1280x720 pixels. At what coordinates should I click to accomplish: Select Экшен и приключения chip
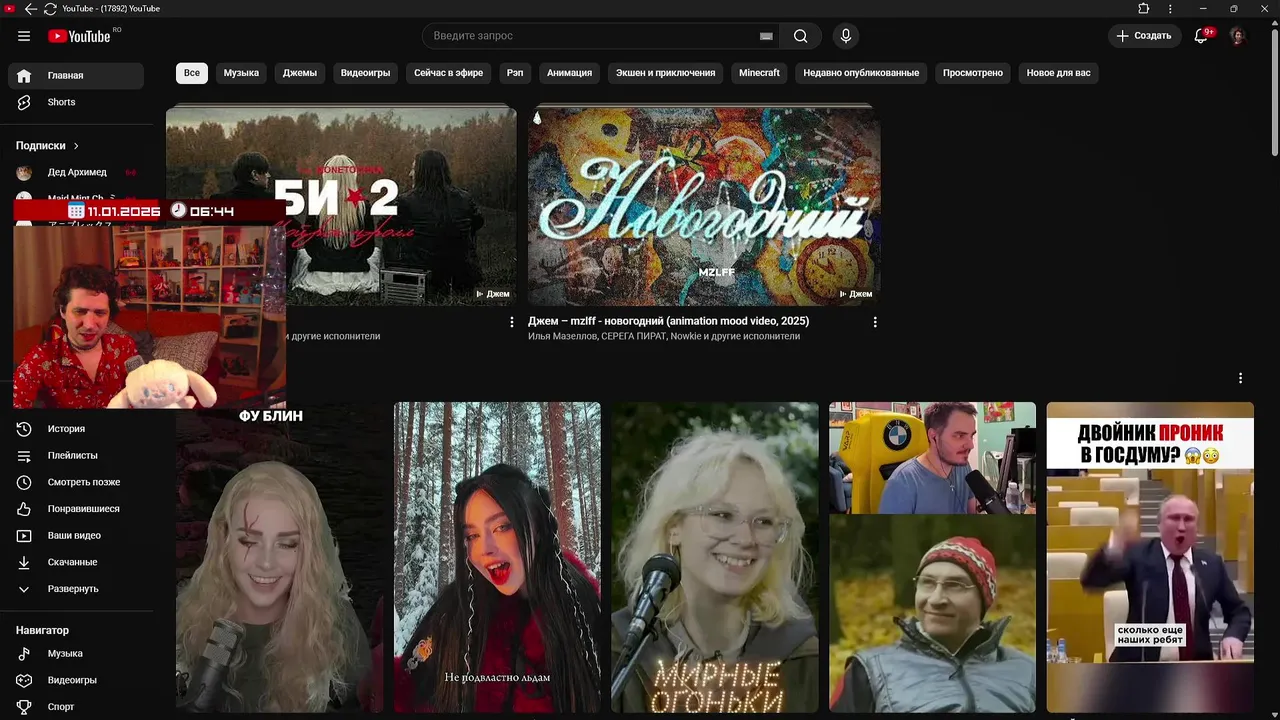[665, 73]
